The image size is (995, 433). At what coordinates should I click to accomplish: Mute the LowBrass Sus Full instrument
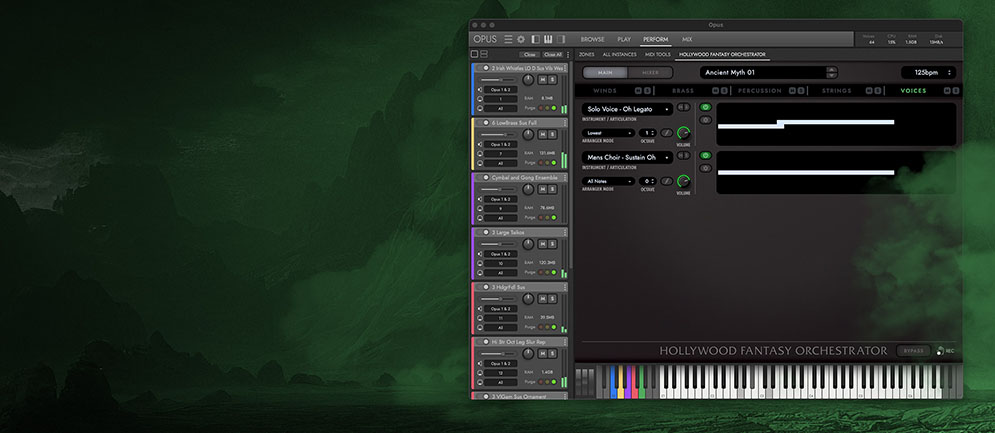click(x=543, y=135)
